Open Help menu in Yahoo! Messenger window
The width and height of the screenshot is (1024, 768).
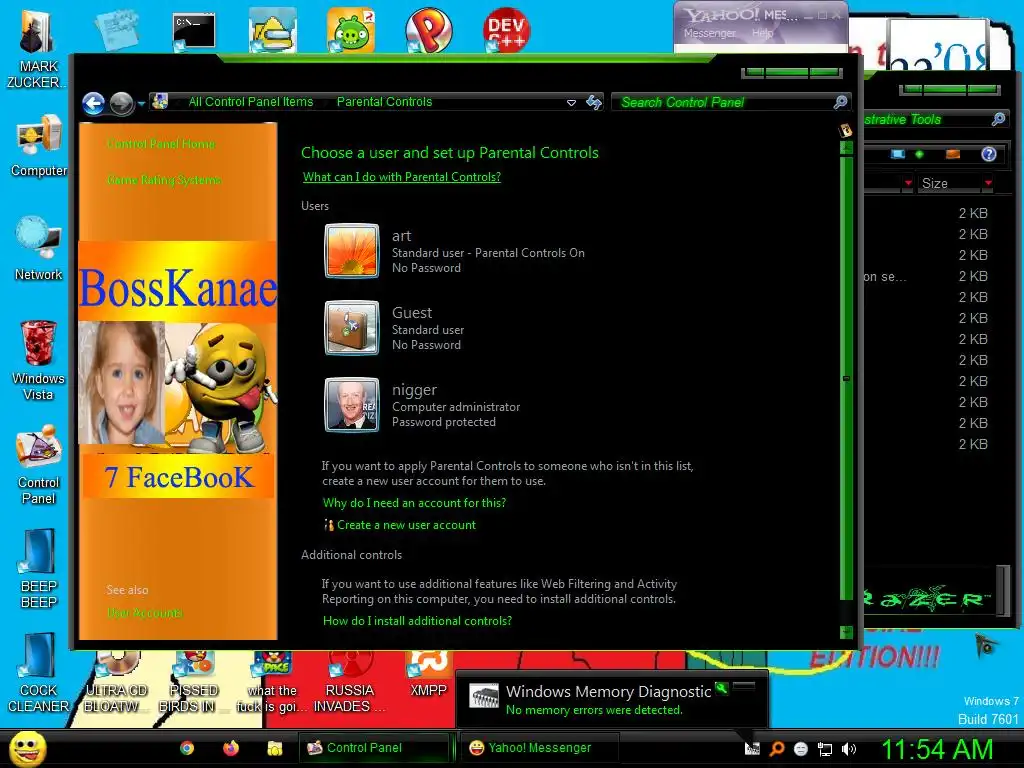762,33
